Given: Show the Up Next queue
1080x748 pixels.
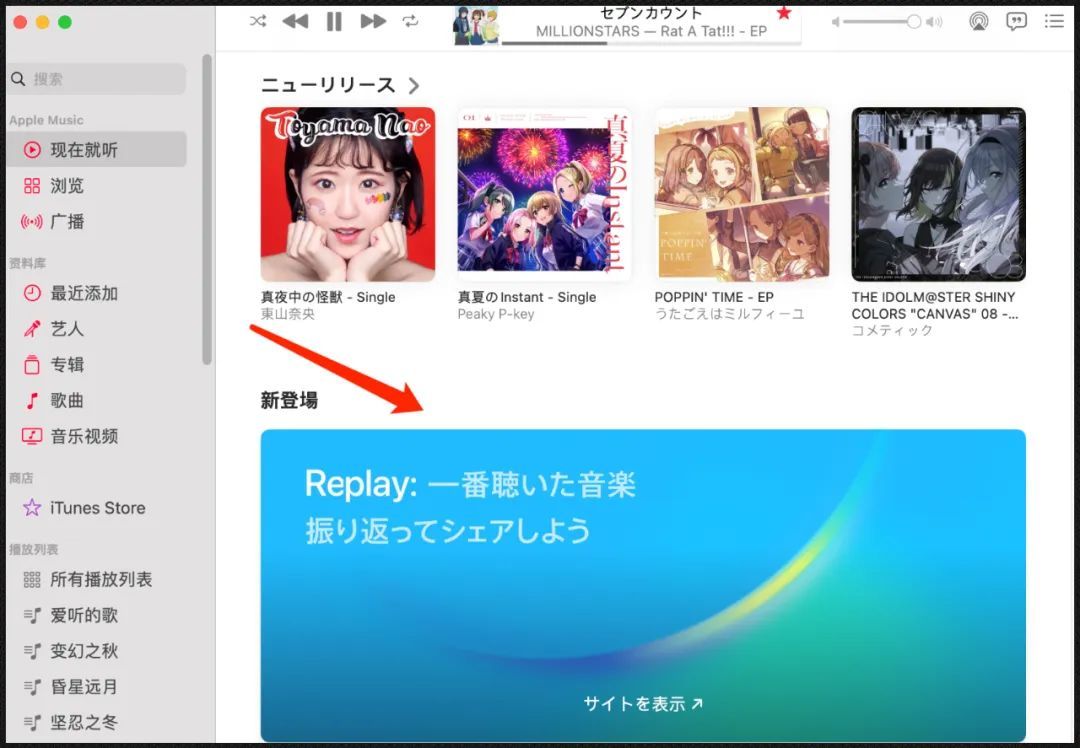Looking at the screenshot, I should click(x=1054, y=20).
